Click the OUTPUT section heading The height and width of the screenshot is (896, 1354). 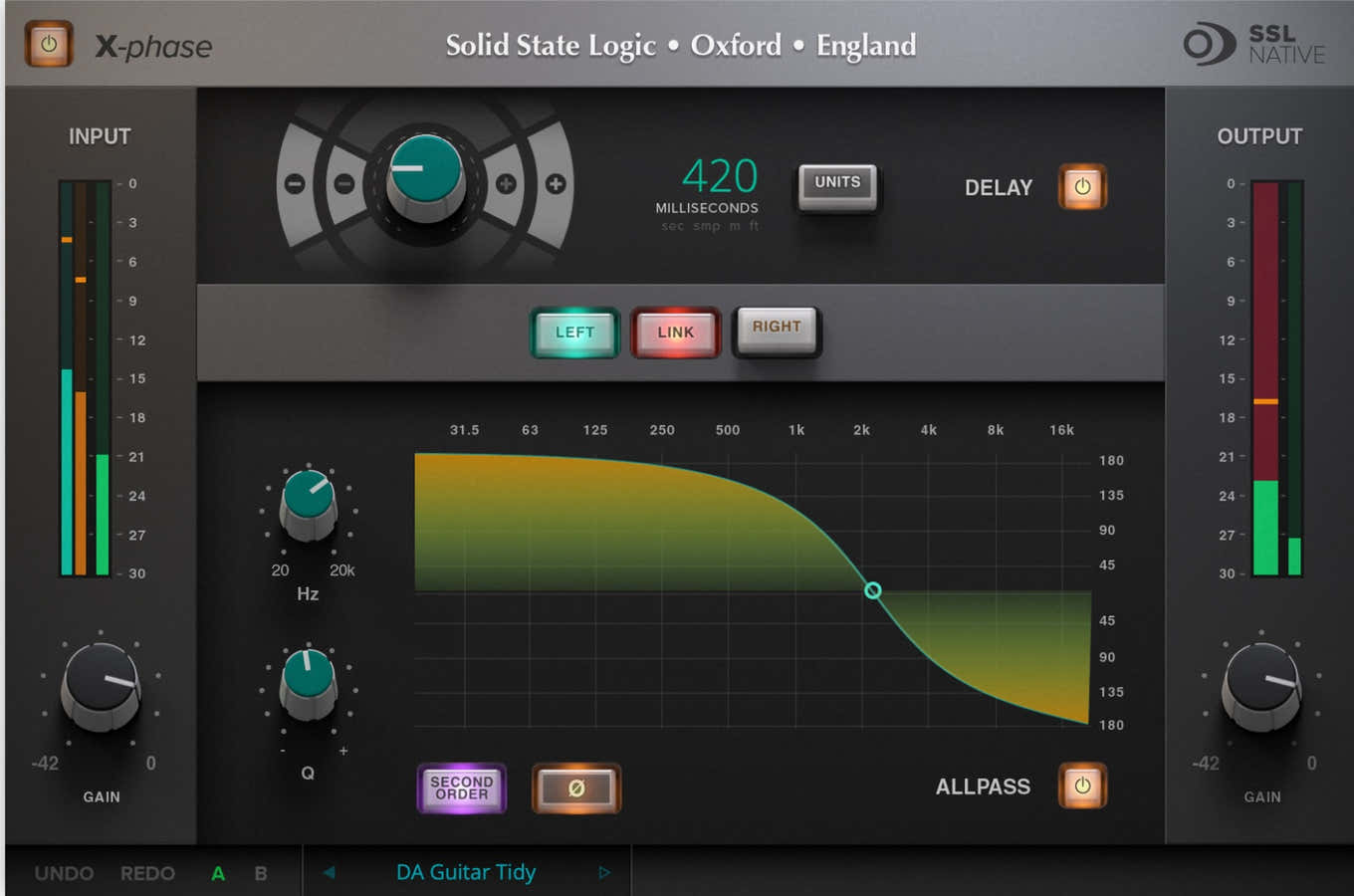(x=1259, y=136)
